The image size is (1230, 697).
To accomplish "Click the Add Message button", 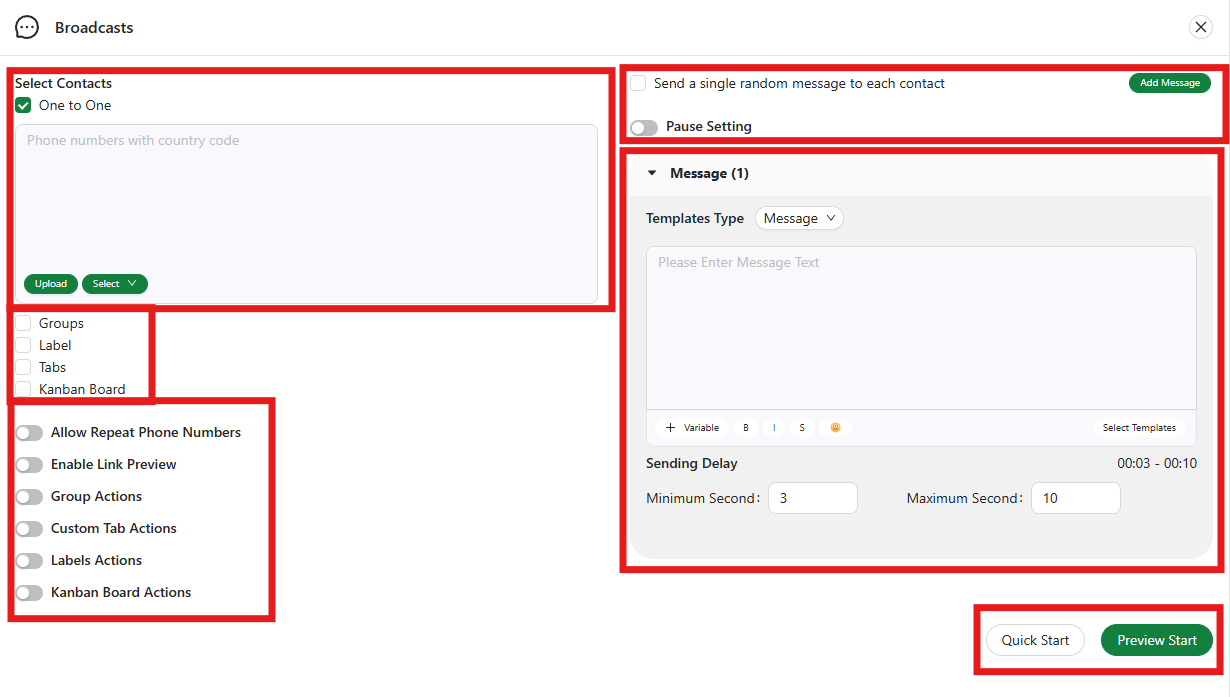I will click(x=1169, y=83).
